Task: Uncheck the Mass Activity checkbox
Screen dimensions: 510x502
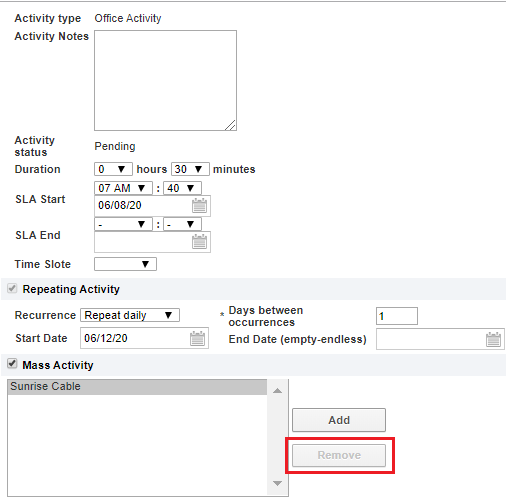Action: tap(12, 364)
